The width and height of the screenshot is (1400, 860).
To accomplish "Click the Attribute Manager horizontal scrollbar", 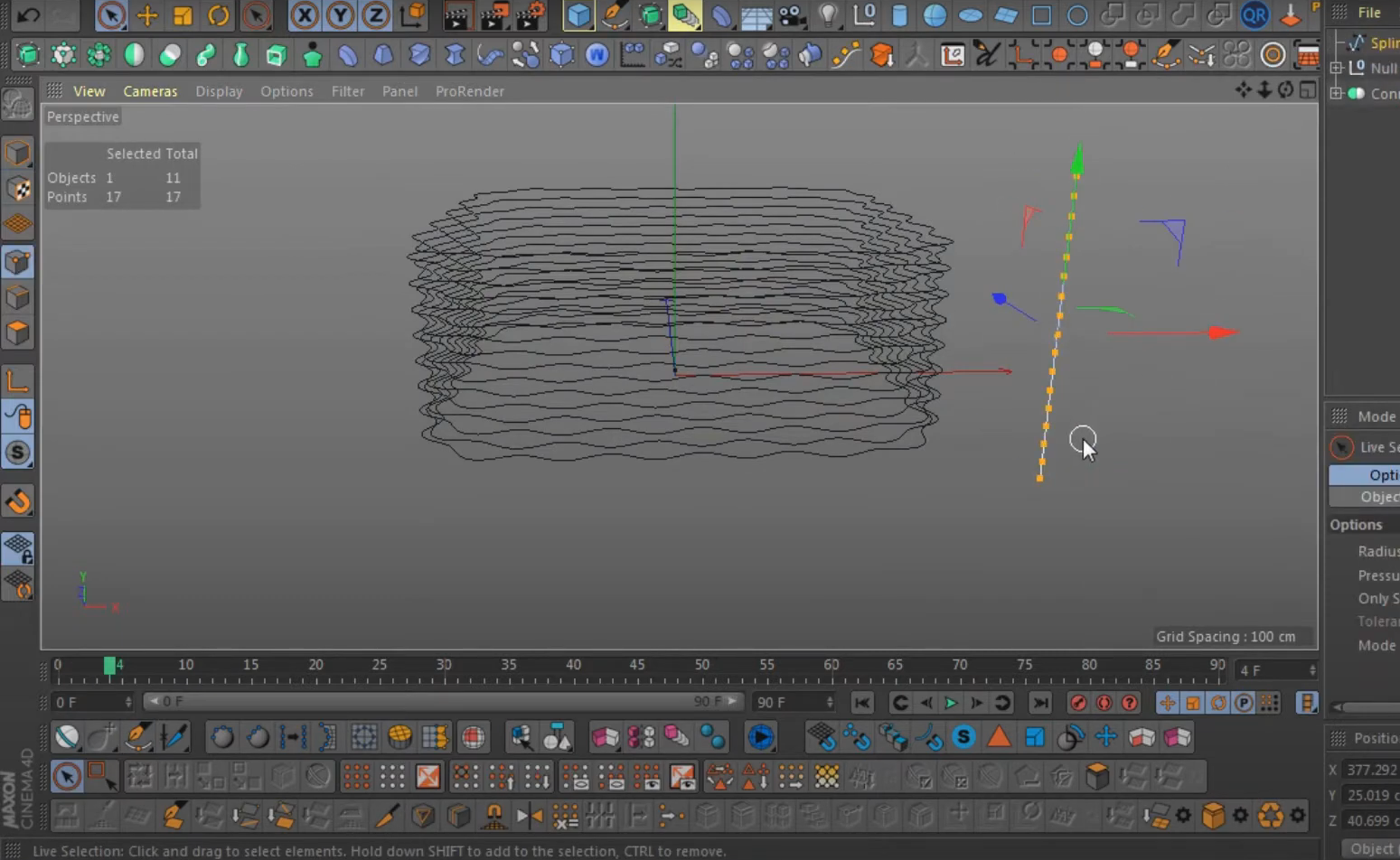I will pyautogui.click(x=1368, y=707).
